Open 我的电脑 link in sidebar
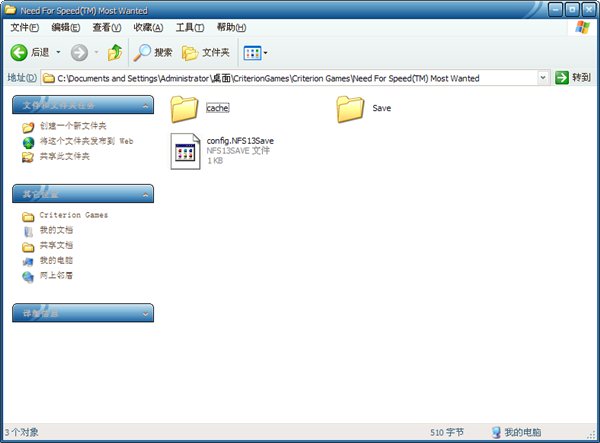This screenshot has width=600, height=443. [56, 261]
